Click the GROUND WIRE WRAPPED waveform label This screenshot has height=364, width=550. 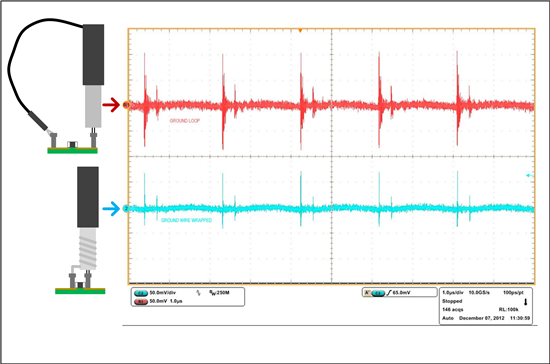coord(186,220)
